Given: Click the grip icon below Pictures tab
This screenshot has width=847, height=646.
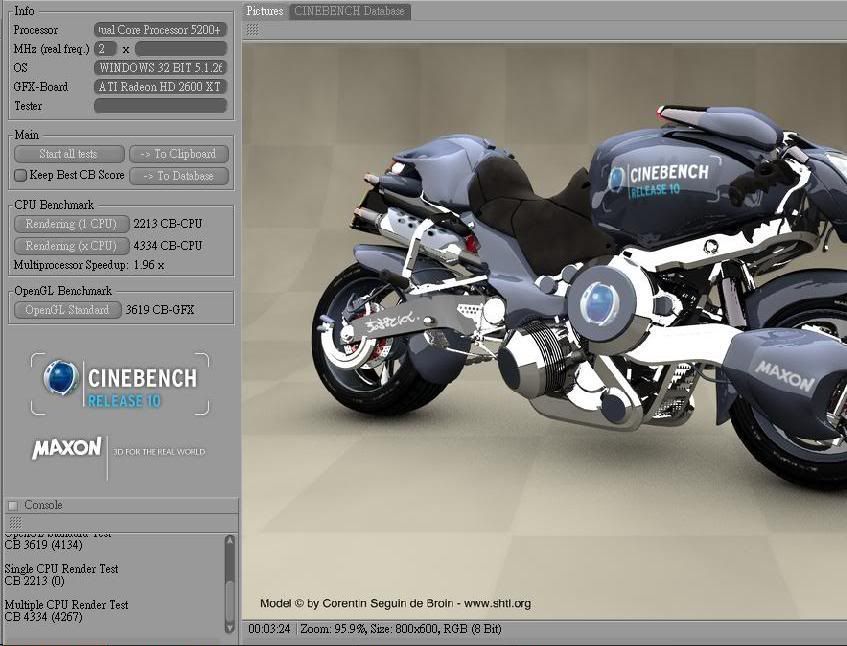Looking at the screenshot, I should point(252,30).
